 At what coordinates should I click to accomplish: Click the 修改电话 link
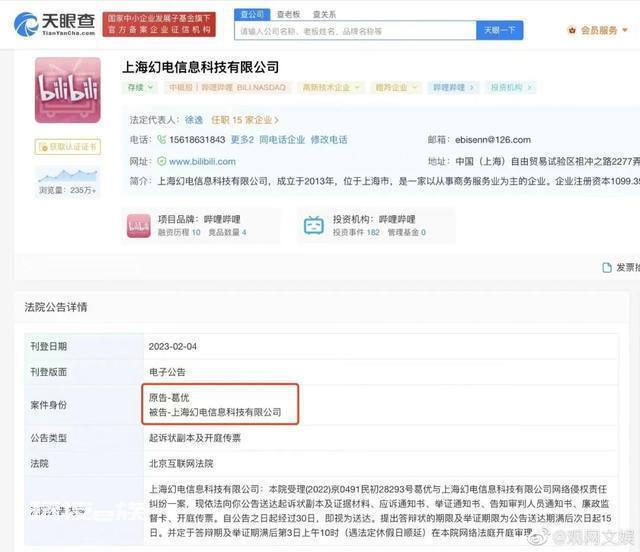point(329,140)
